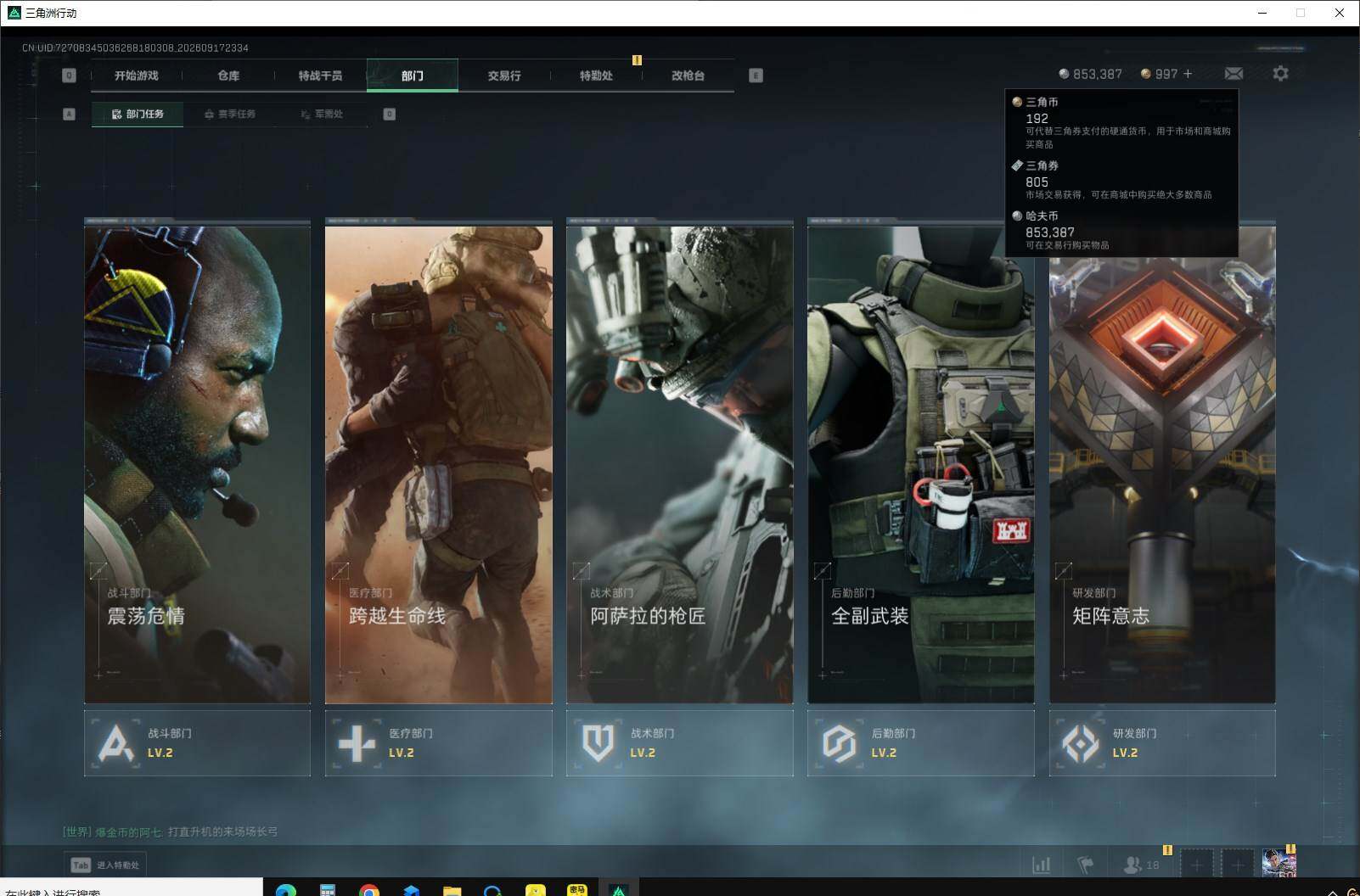Click the 三角洲行动 taskbar icon
The width and height of the screenshot is (1360, 896).
[619, 890]
